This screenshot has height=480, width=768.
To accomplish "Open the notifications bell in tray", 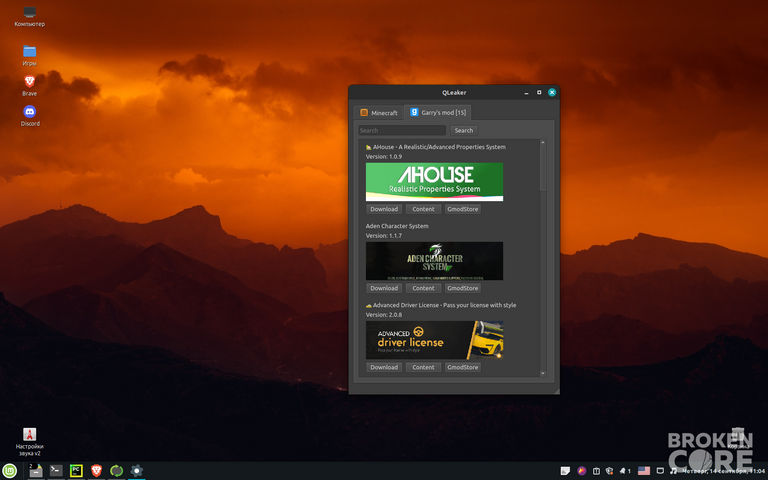I will [x=625, y=471].
